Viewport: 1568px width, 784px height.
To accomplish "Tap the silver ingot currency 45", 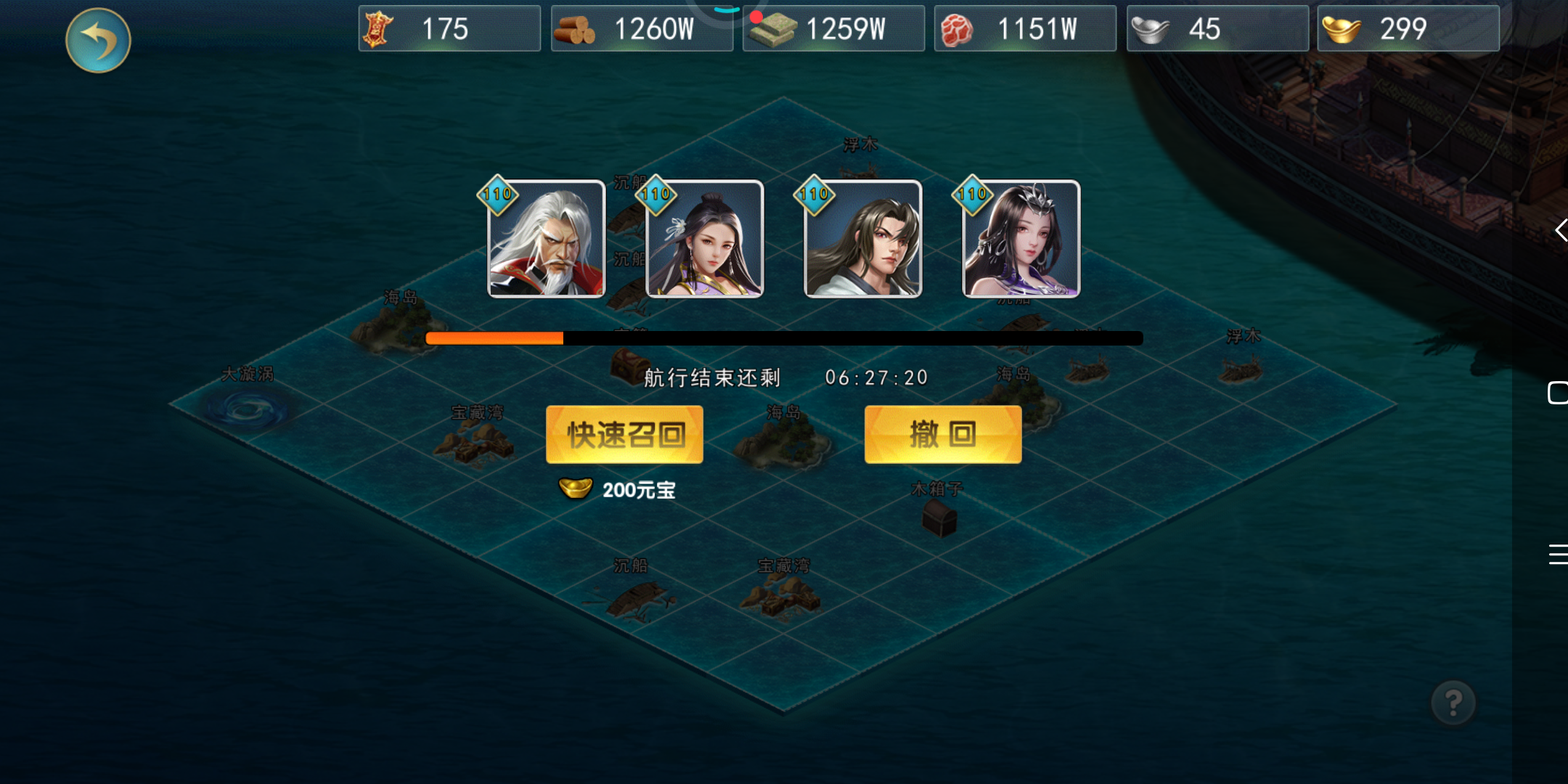I will [1217, 29].
